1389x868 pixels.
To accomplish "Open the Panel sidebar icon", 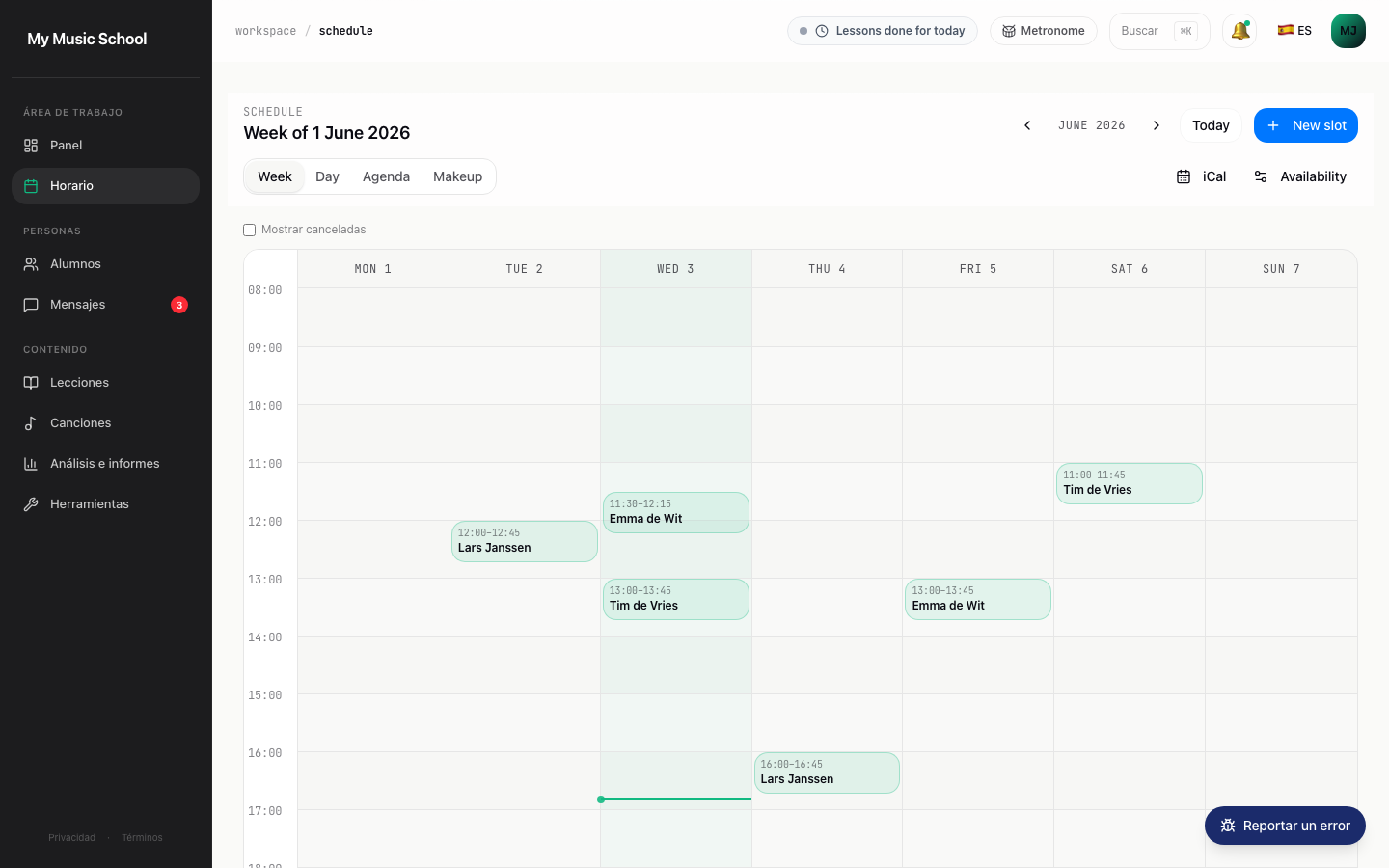I will (31, 146).
